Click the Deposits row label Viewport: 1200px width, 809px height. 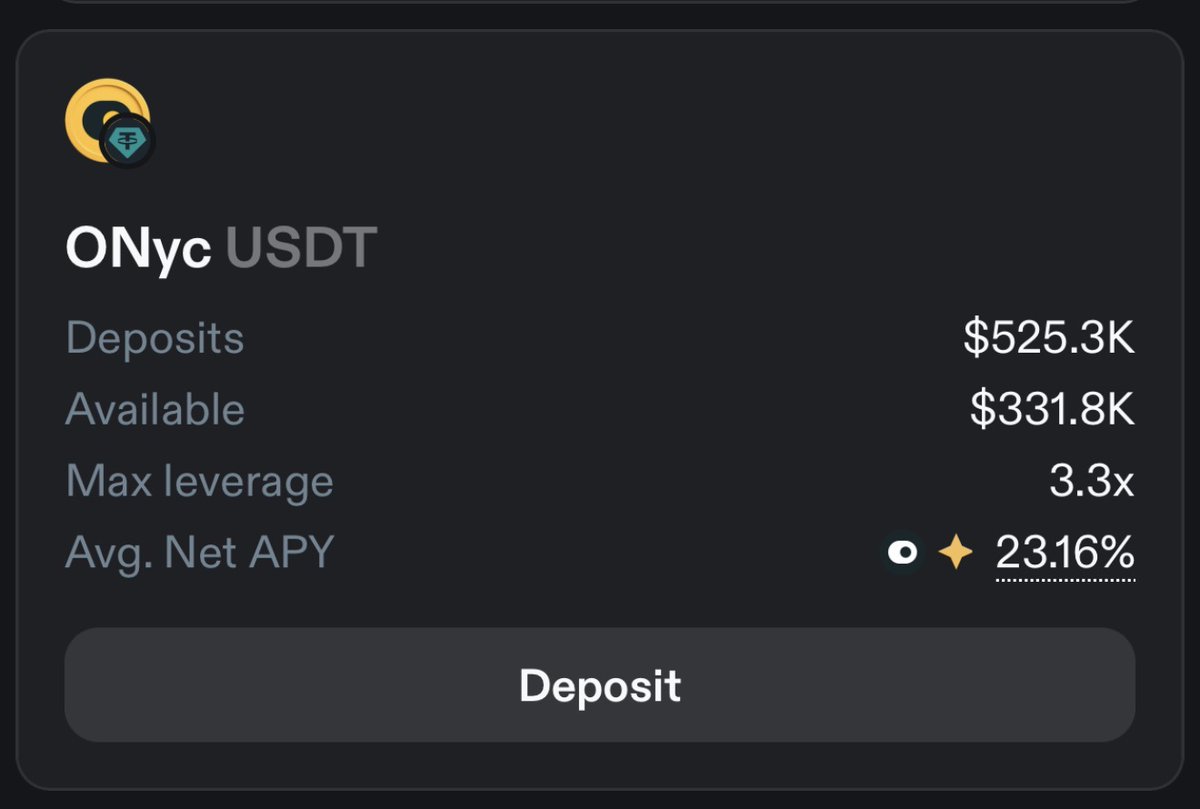[155, 338]
